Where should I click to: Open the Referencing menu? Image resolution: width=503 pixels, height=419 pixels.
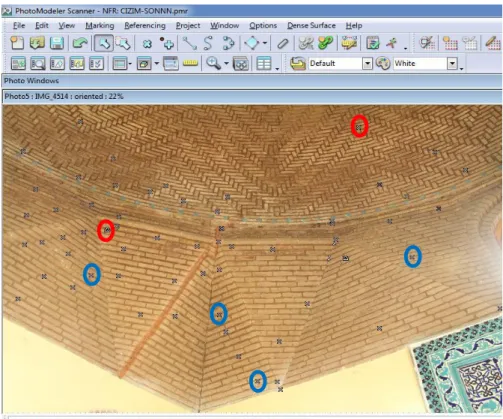pos(145,25)
